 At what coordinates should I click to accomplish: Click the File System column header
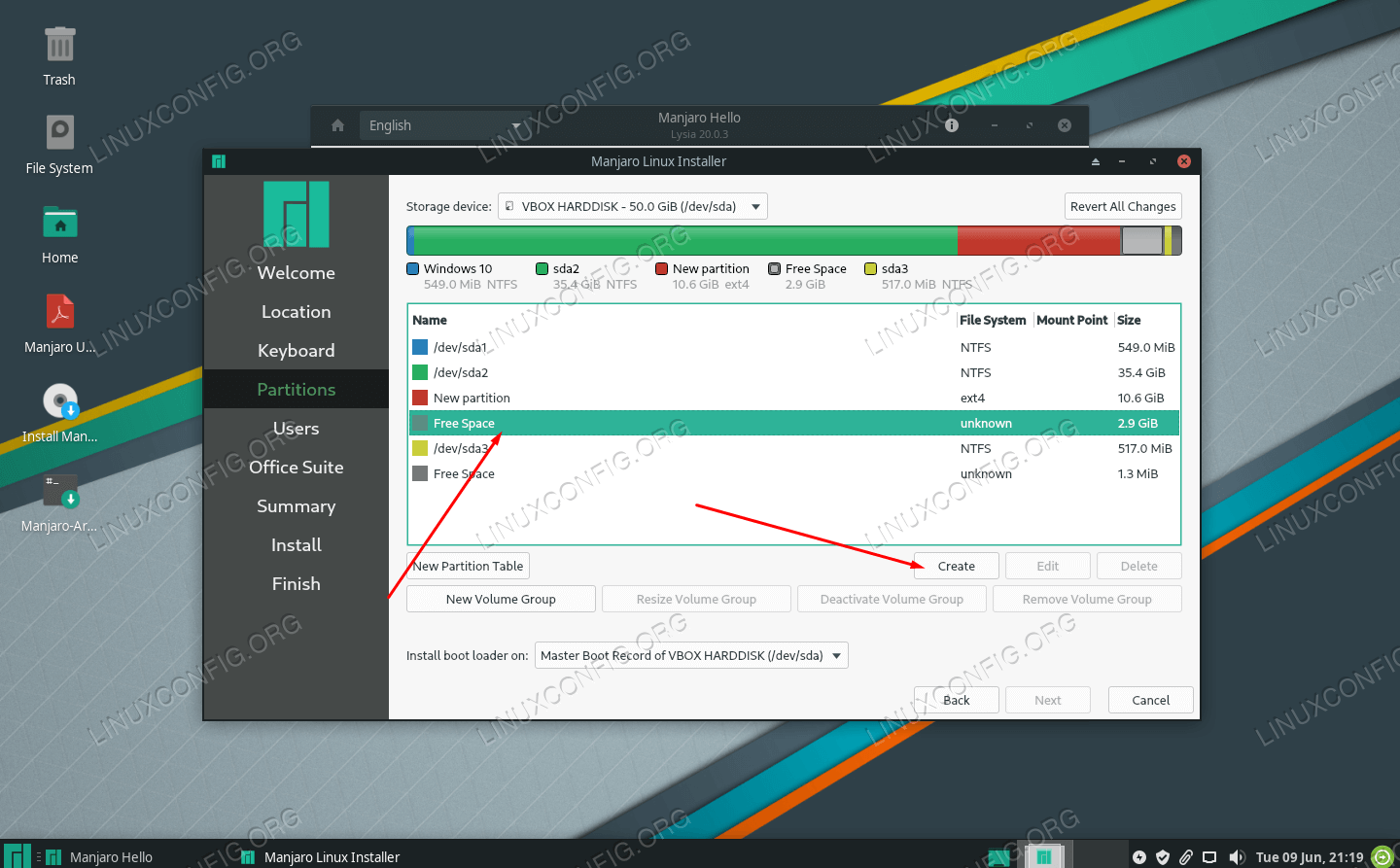point(994,320)
